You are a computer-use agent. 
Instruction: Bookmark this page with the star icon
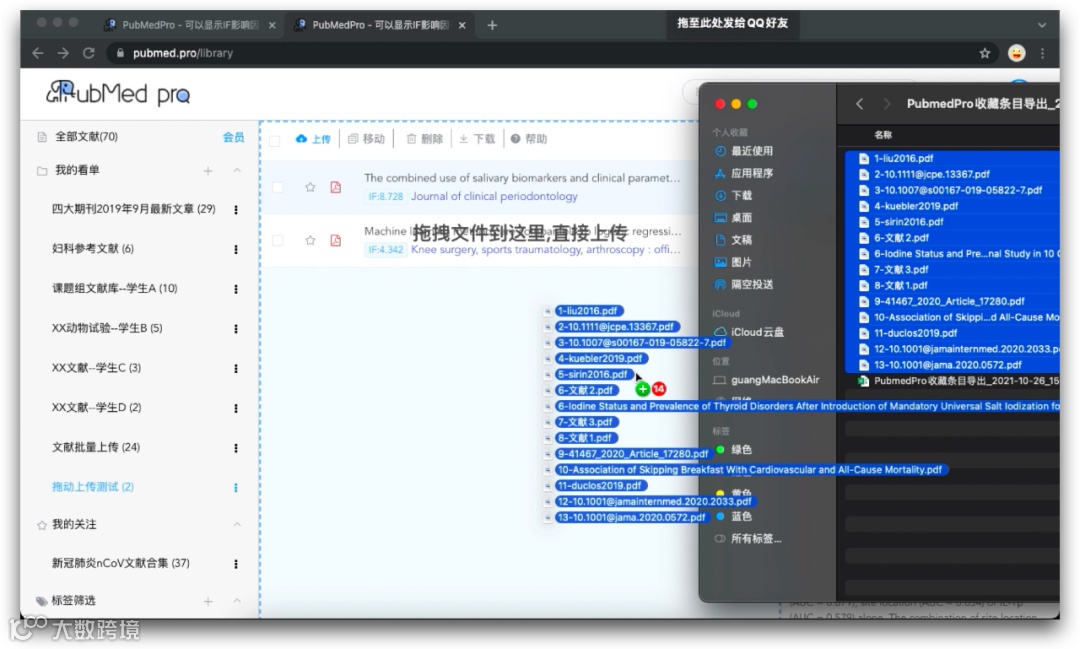tap(985, 53)
